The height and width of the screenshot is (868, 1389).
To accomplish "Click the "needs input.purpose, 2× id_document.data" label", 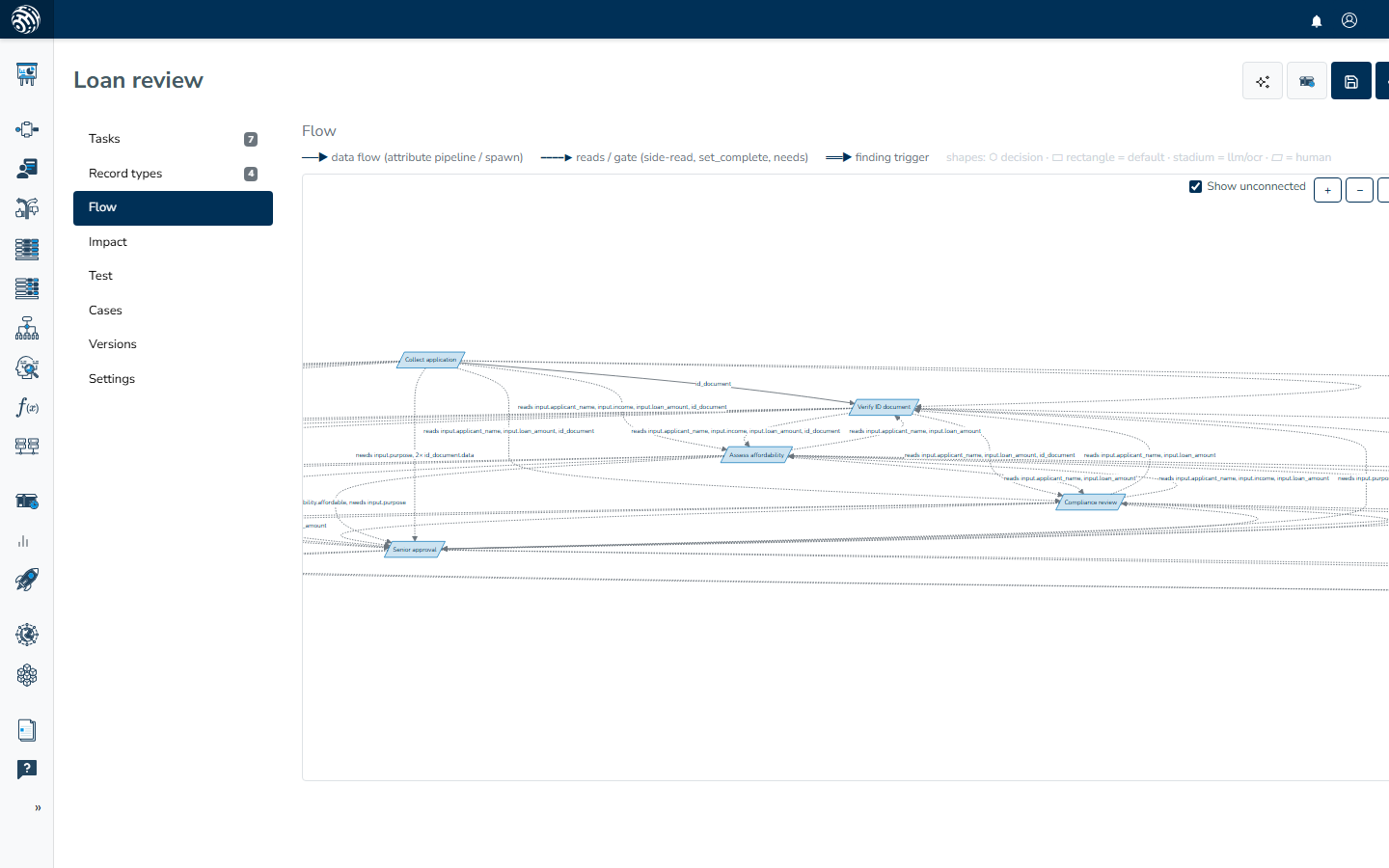I will [x=415, y=455].
